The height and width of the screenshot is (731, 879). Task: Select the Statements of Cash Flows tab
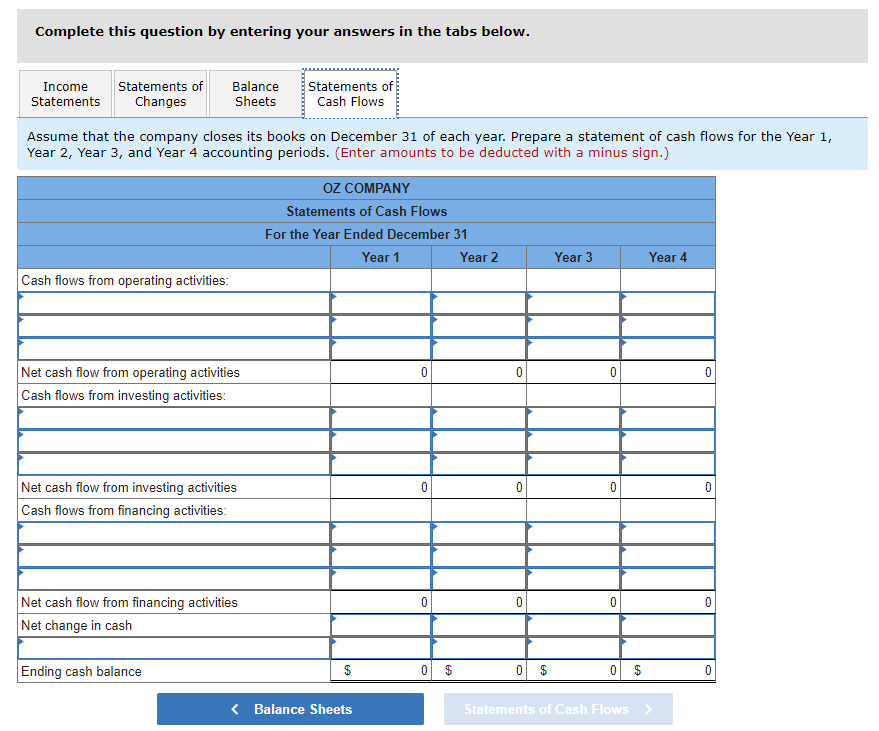(350, 94)
